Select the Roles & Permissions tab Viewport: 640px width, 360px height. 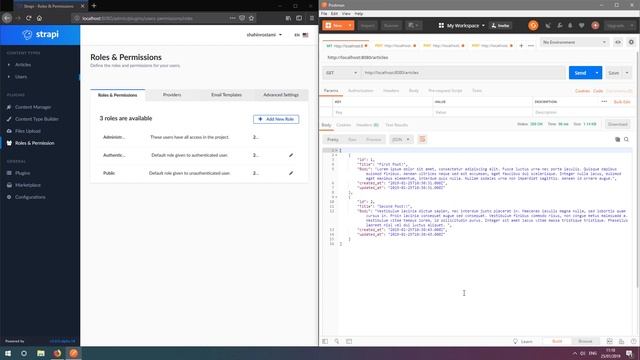pos(118,95)
